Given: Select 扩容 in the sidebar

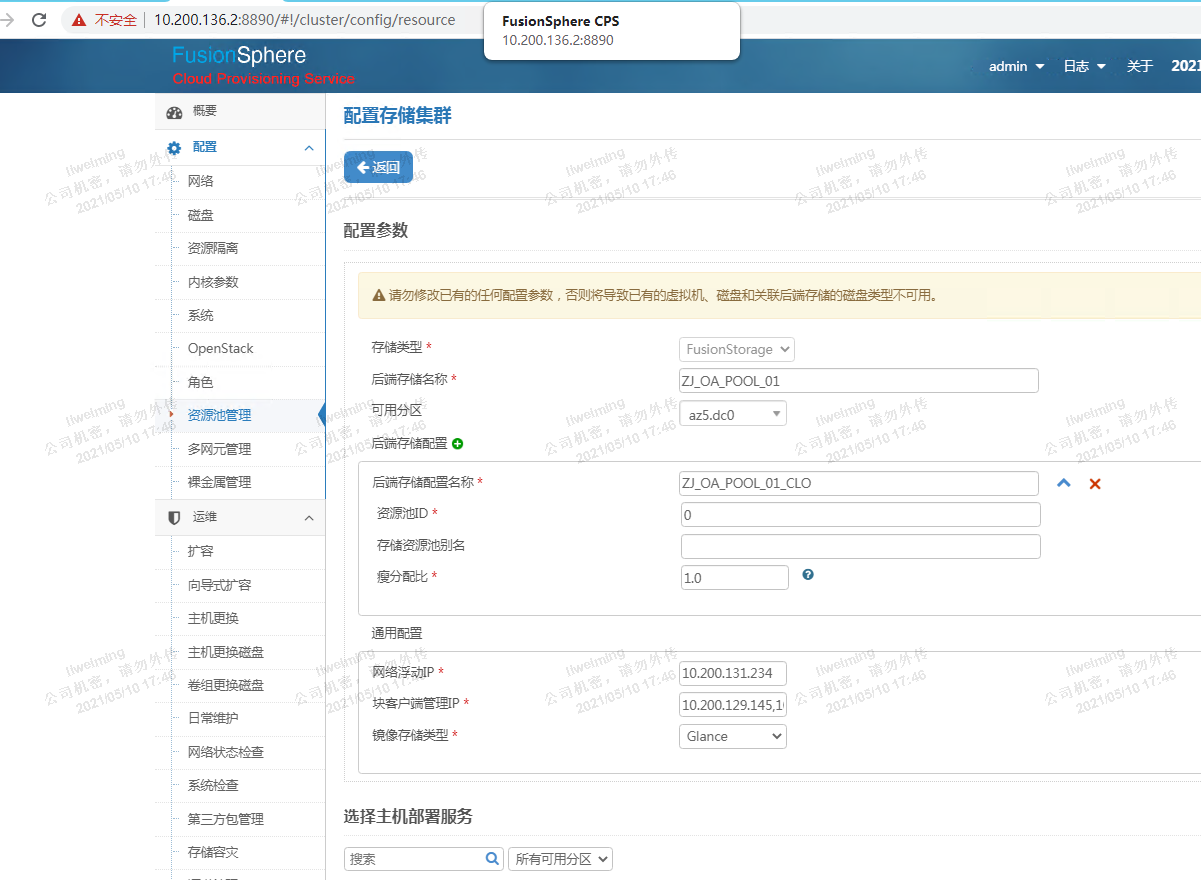Looking at the screenshot, I should tap(201, 551).
